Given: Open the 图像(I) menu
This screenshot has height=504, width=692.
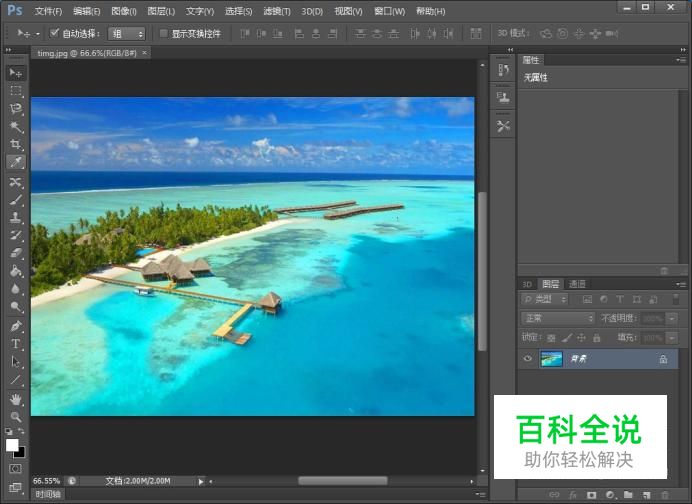Looking at the screenshot, I should coord(124,11).
